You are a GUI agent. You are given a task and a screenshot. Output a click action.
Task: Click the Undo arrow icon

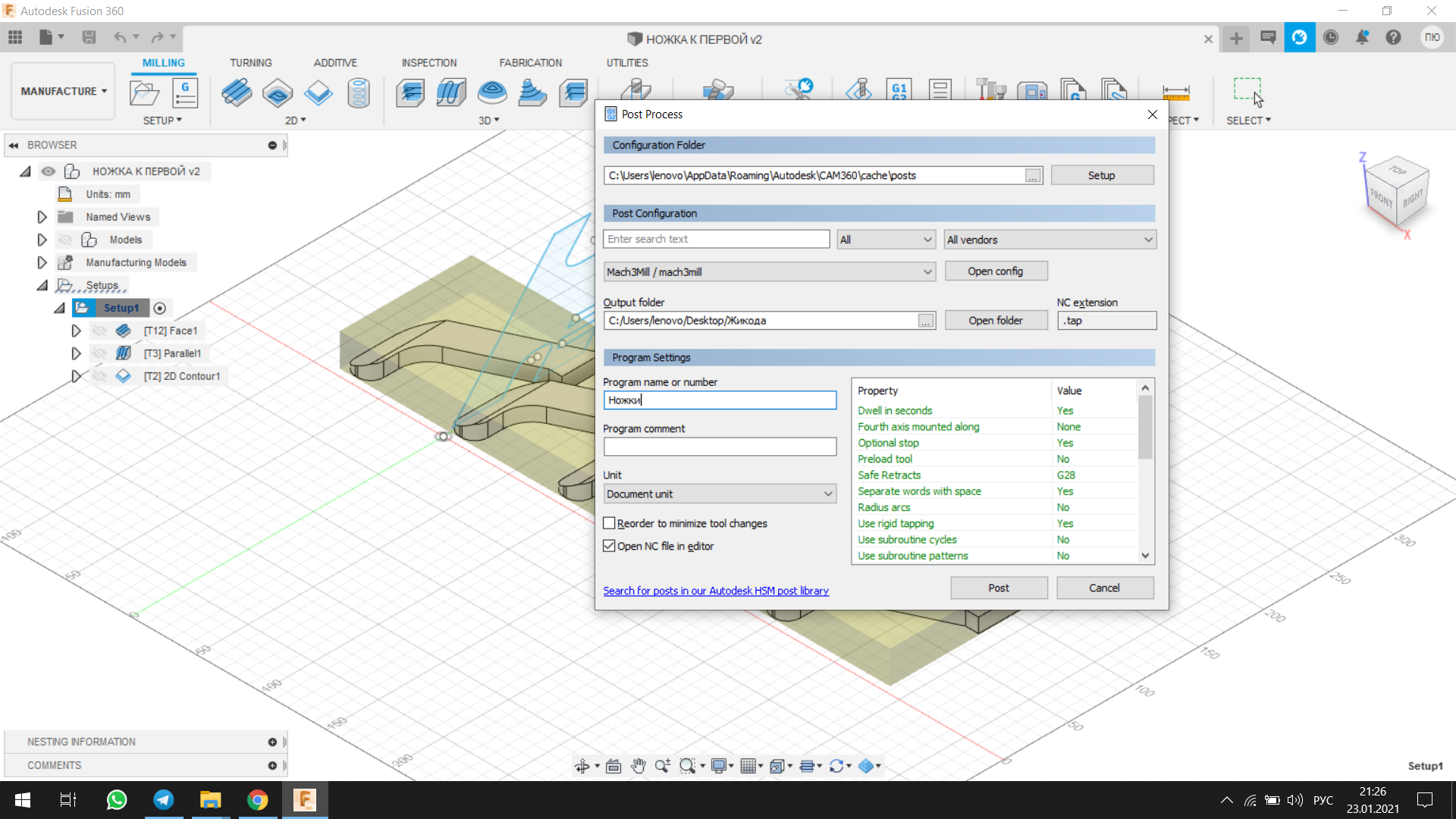[120, 37]
